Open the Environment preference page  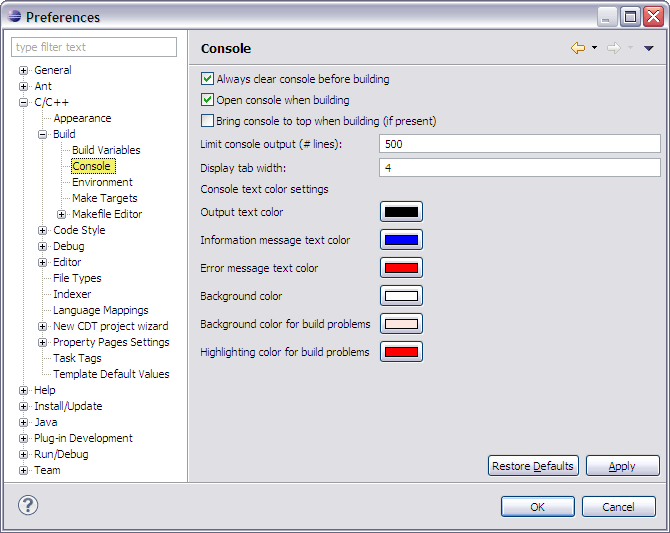pos(102,182)
